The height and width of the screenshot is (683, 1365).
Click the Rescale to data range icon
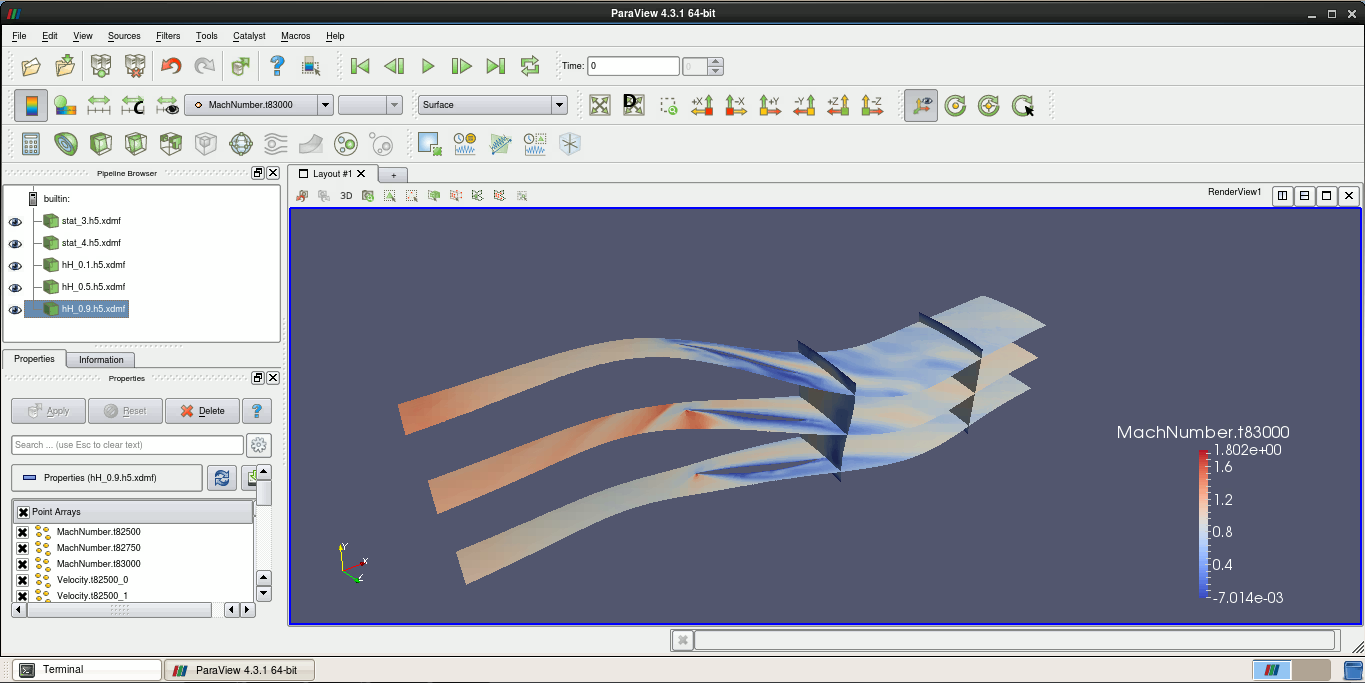(x=99, y=105)
